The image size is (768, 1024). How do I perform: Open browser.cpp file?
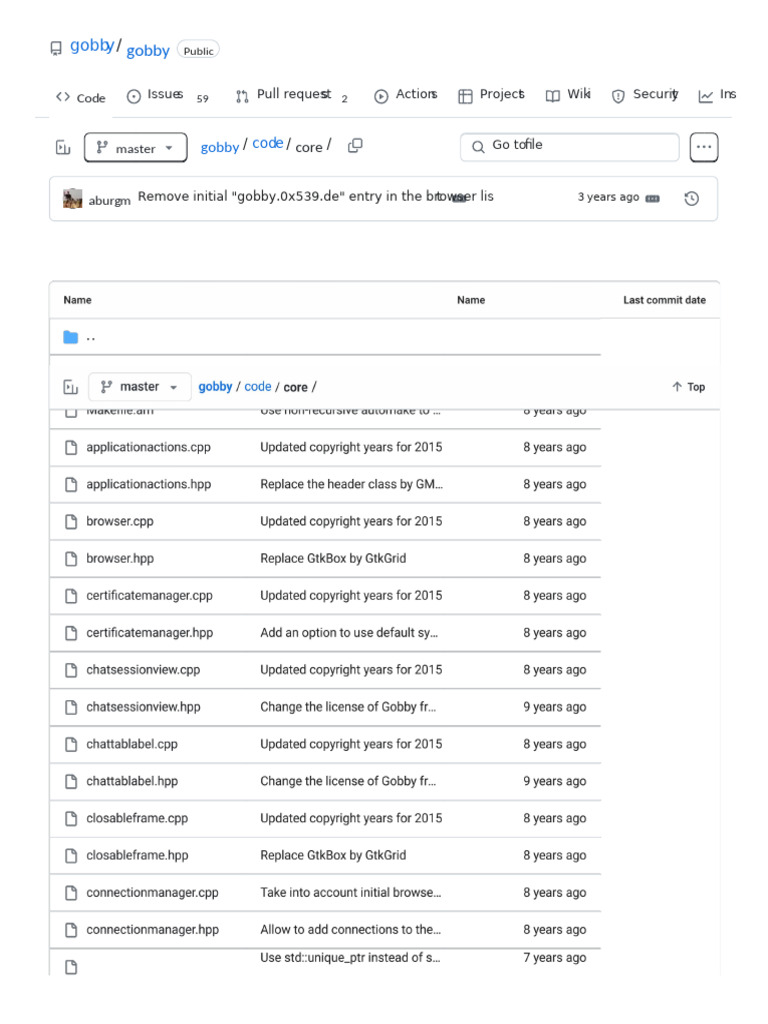[x=120, y=521]
